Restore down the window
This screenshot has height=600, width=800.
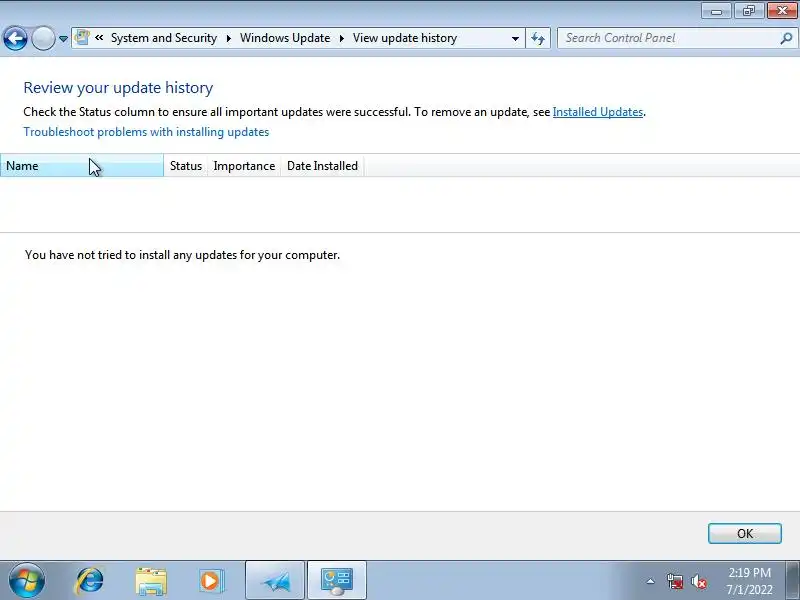tap(749, 11)
